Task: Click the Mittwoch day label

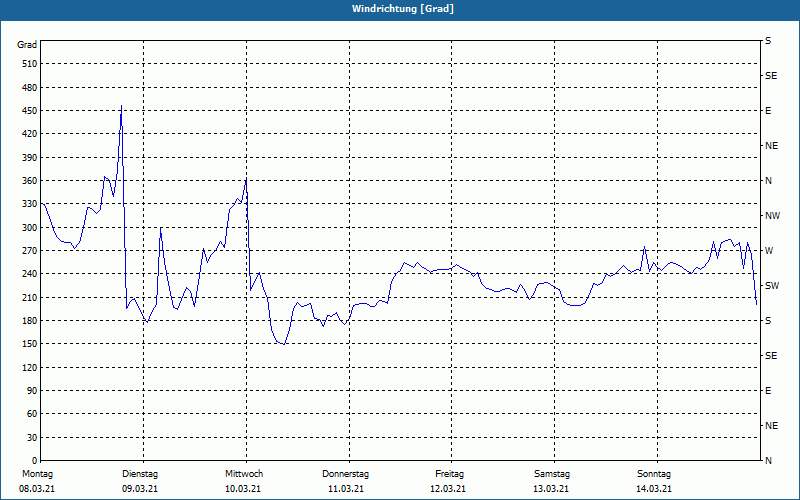Action: tap(244, 474)
